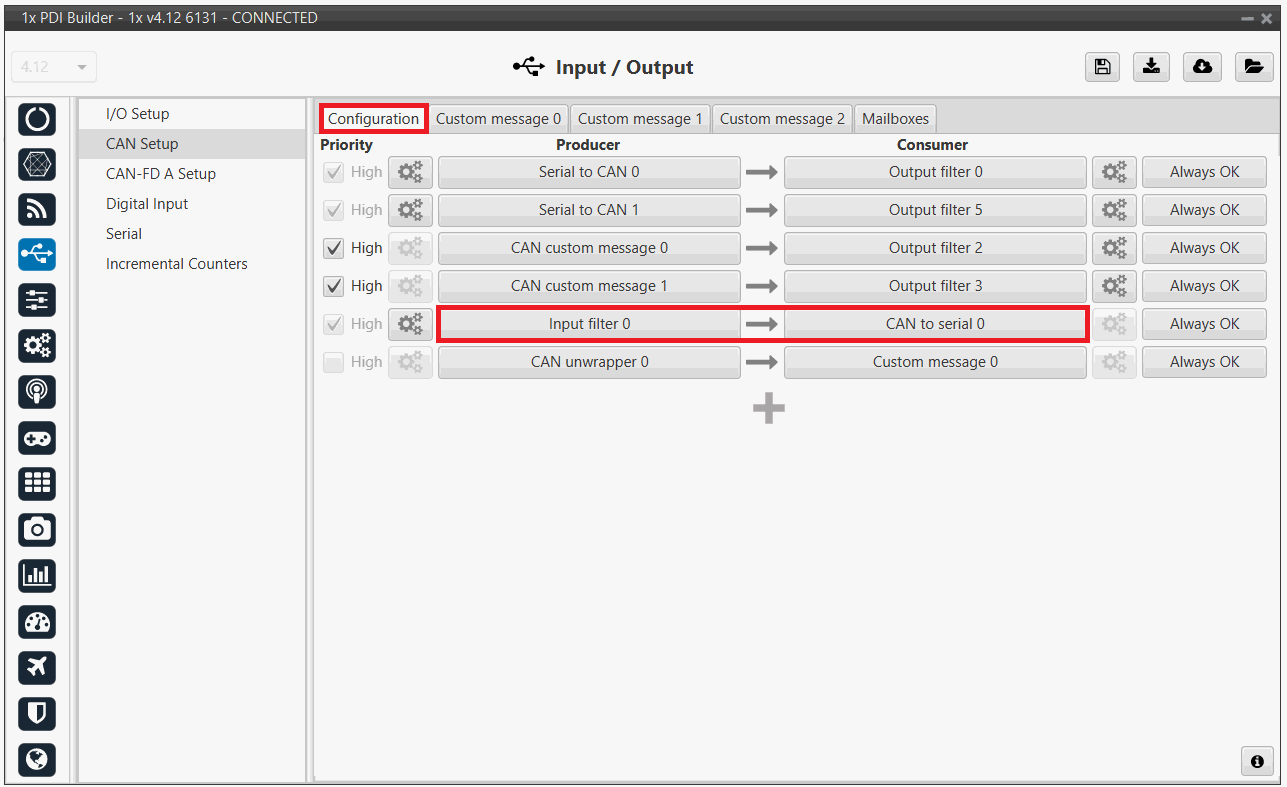
Task: Open gear settings for Serial to CAN 0
Action: 410,172
